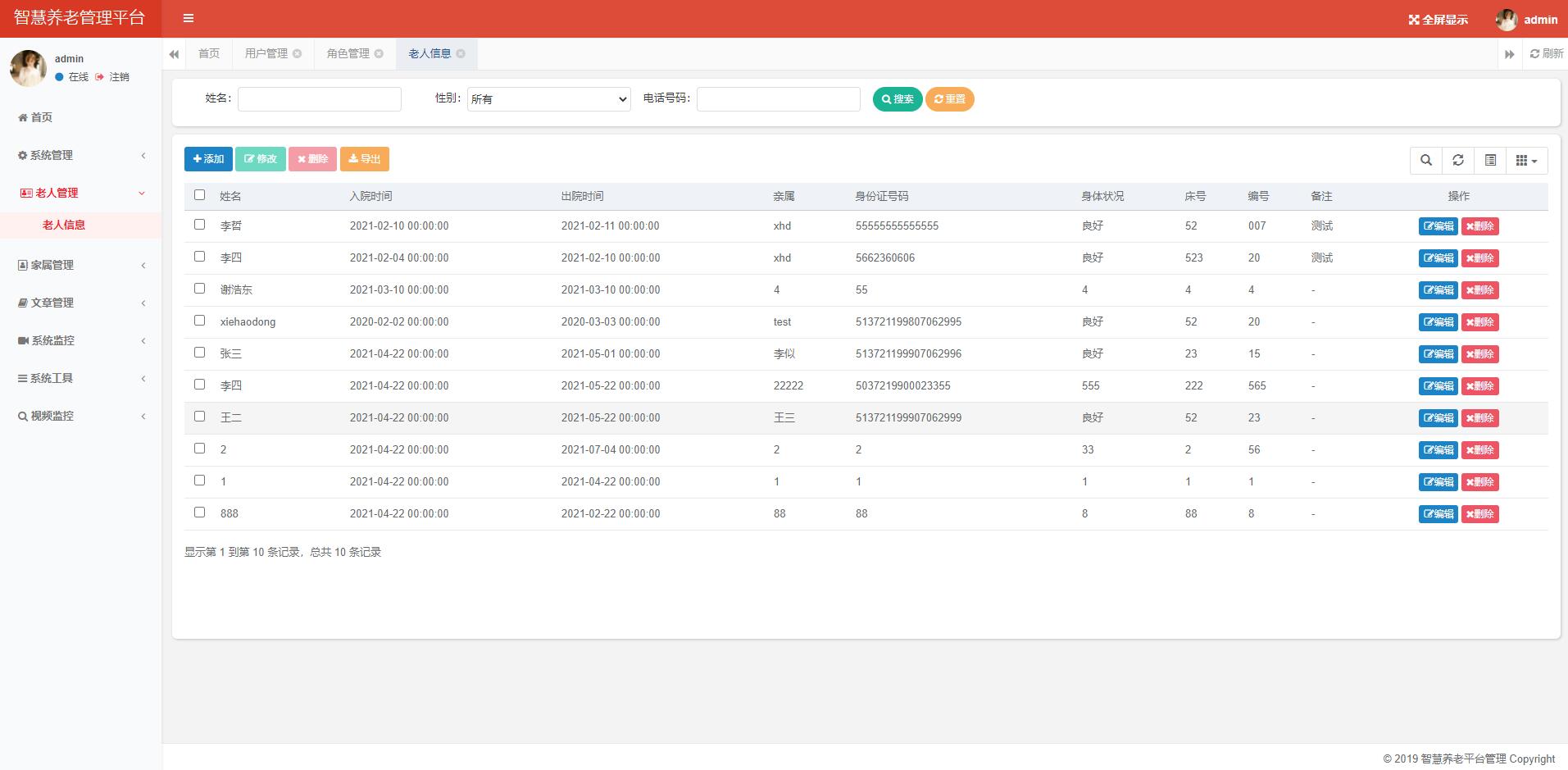Click the logout 注销 link
Viewport: 1568px width, 770px height.
point(112,76)
